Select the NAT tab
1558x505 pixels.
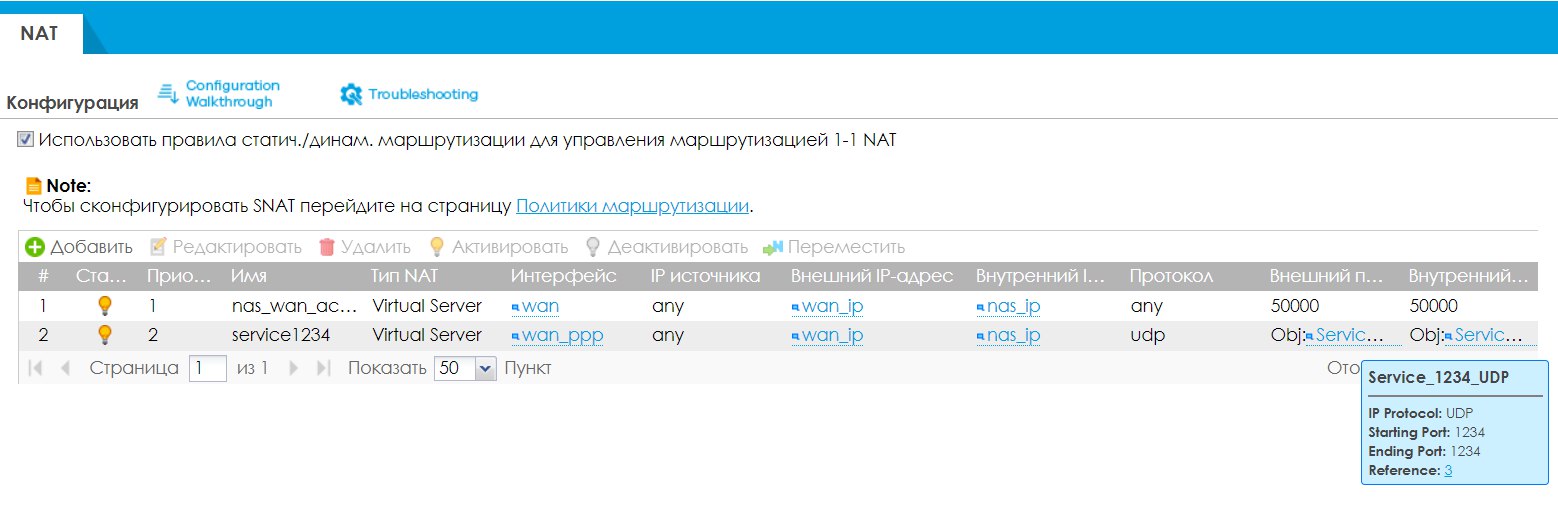click(40, 33)
